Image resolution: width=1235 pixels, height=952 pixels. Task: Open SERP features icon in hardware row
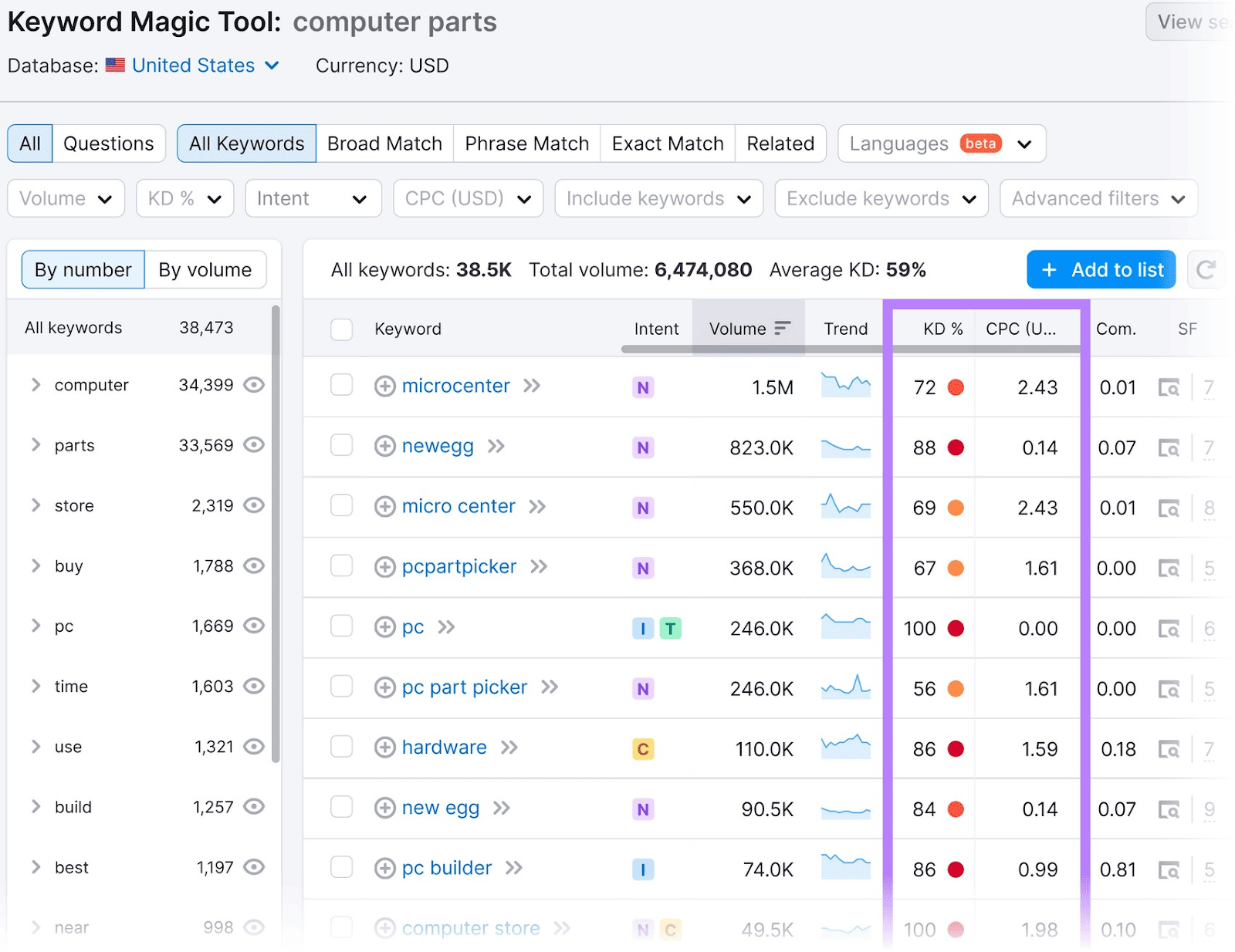pyautogui.click(x=1169, y=749)
